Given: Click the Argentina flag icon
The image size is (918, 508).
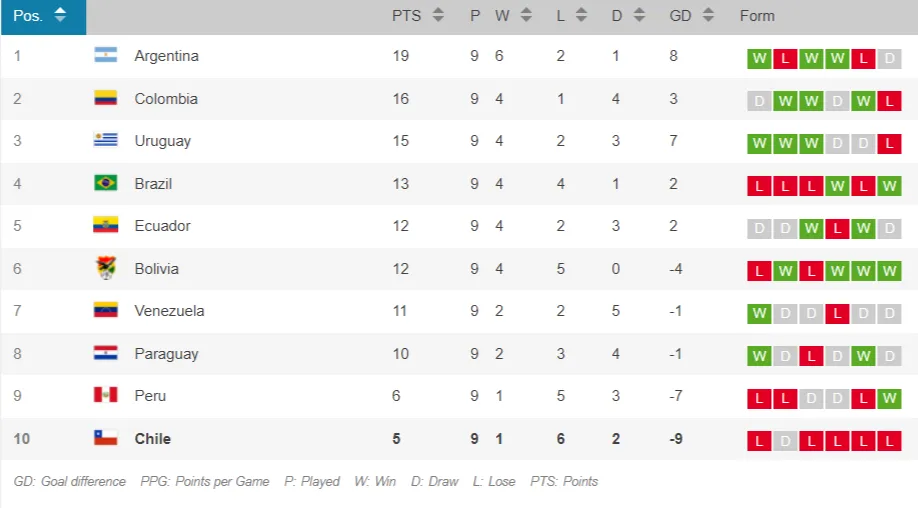Looking at the screenshot, I should tap(106, 56).
